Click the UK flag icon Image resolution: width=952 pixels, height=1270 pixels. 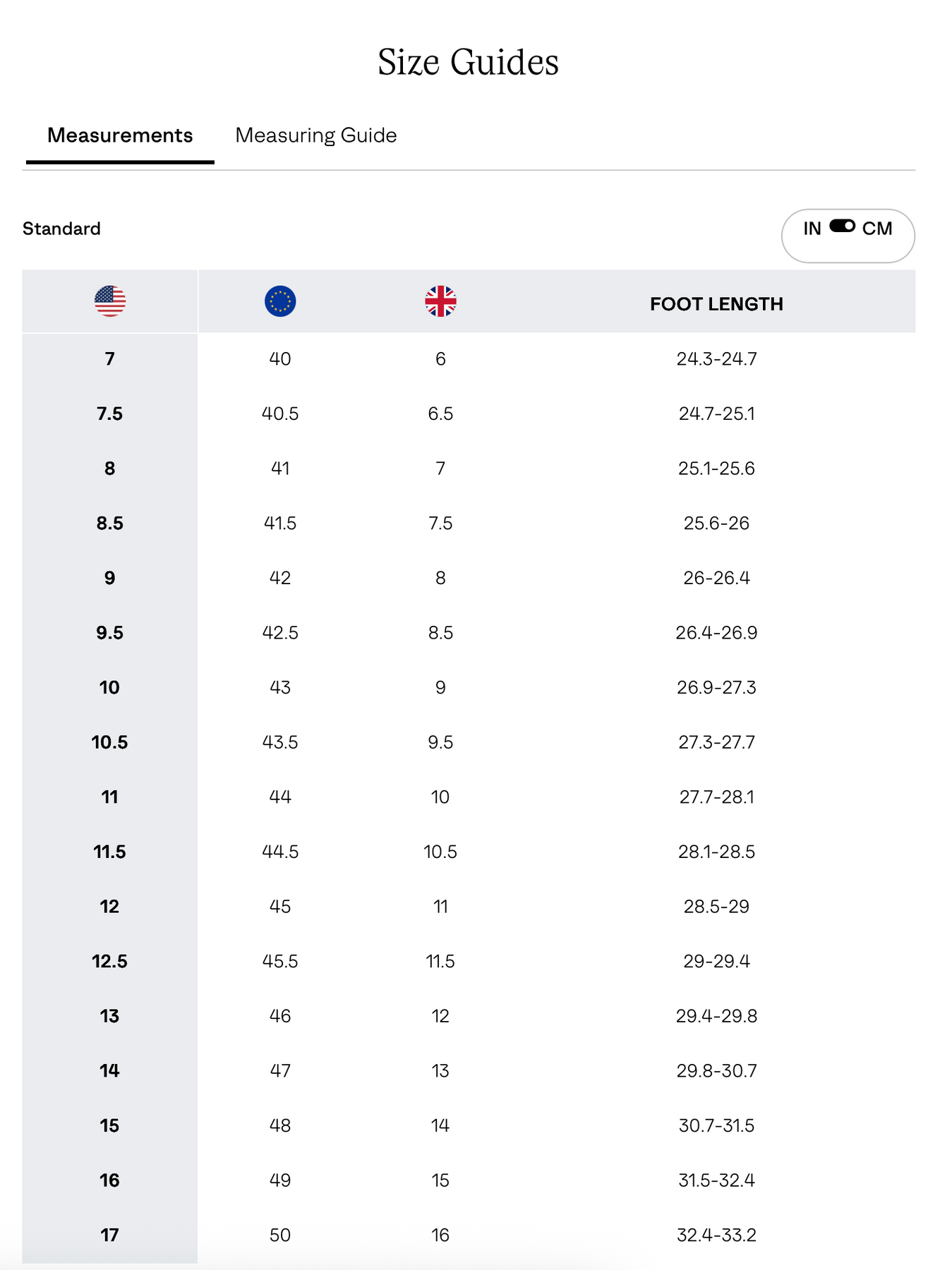(440, 301)
